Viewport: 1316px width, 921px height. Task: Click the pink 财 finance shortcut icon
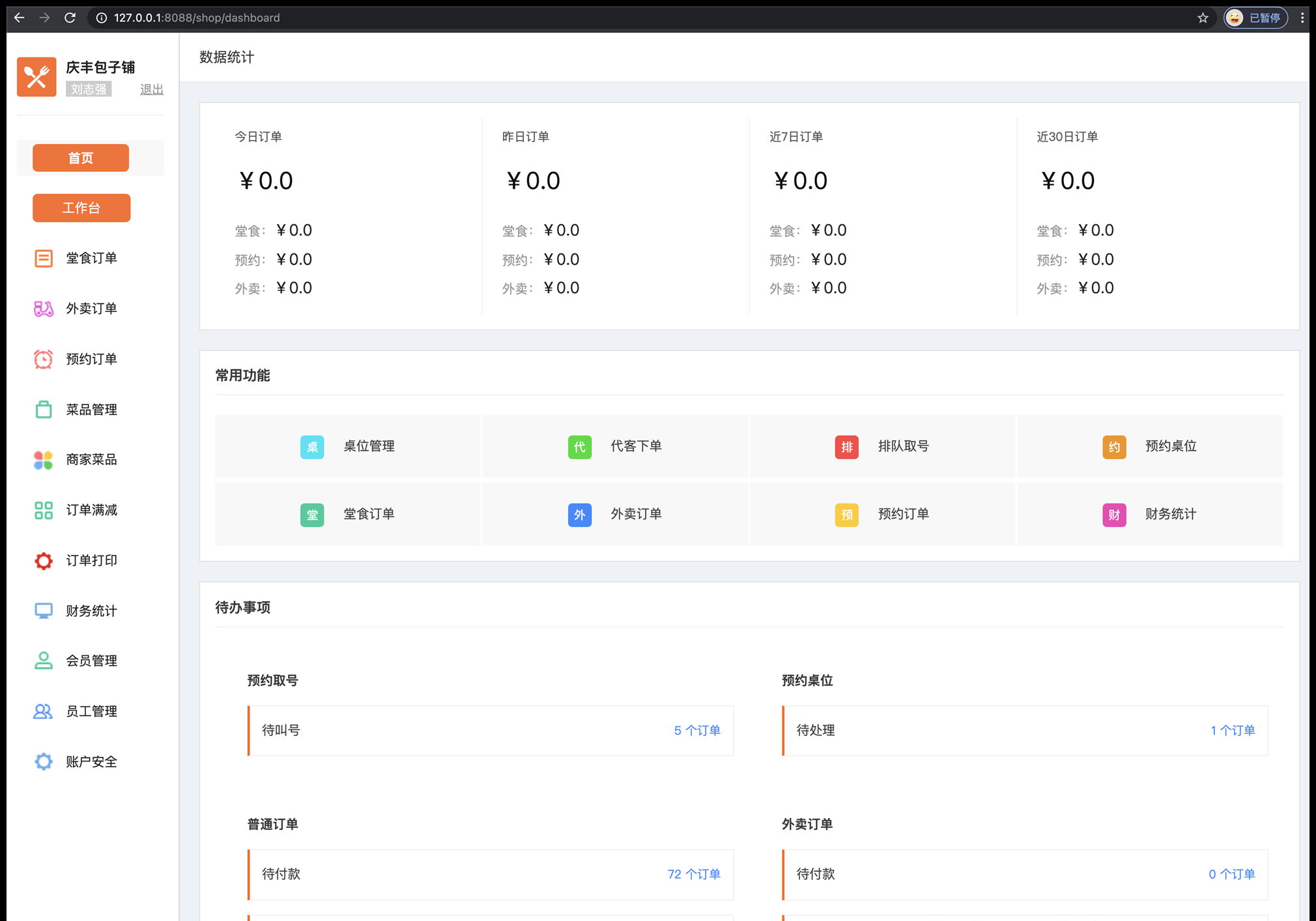[x=1114, y=515]
